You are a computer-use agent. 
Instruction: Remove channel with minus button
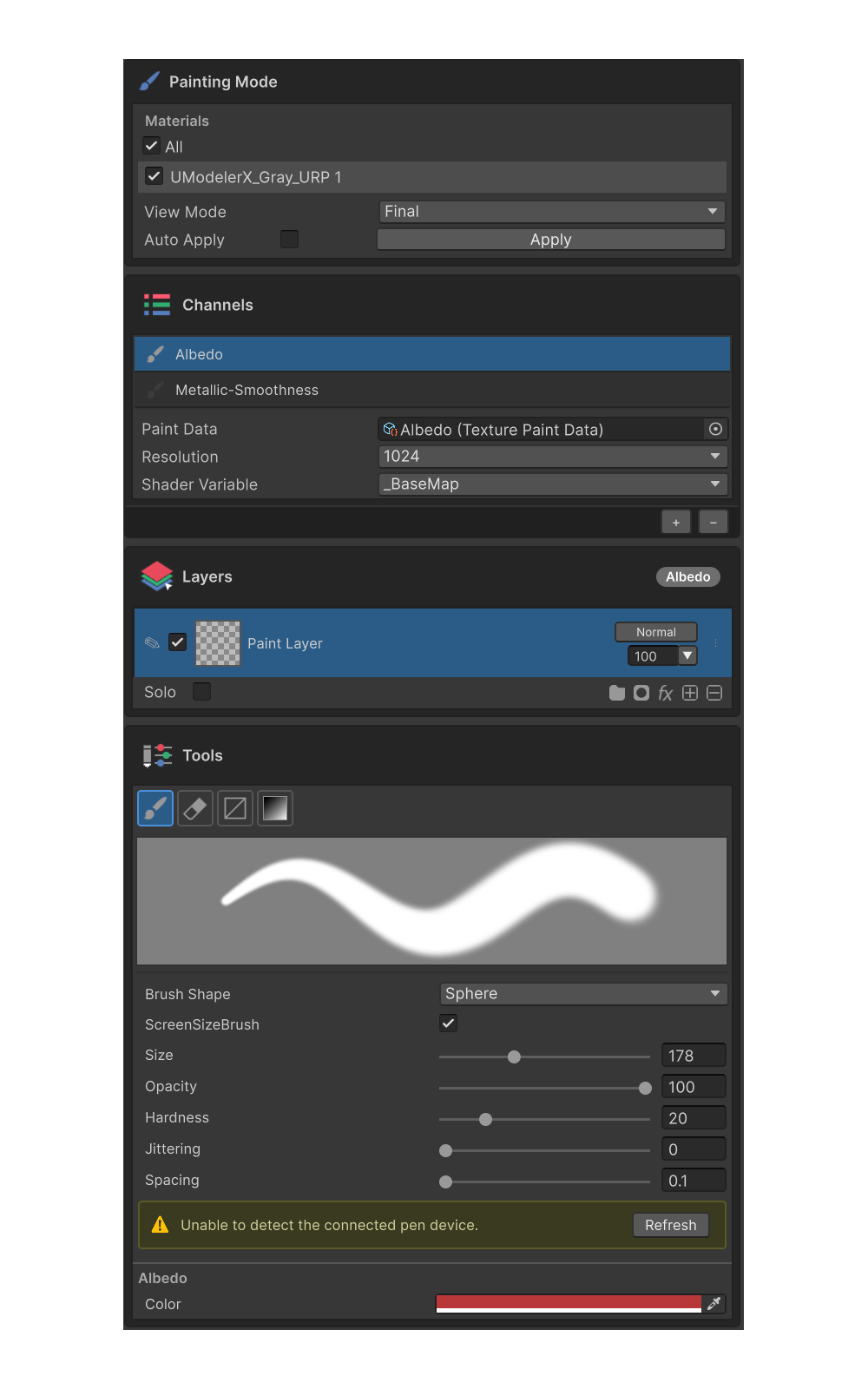(x=713, y=522)
